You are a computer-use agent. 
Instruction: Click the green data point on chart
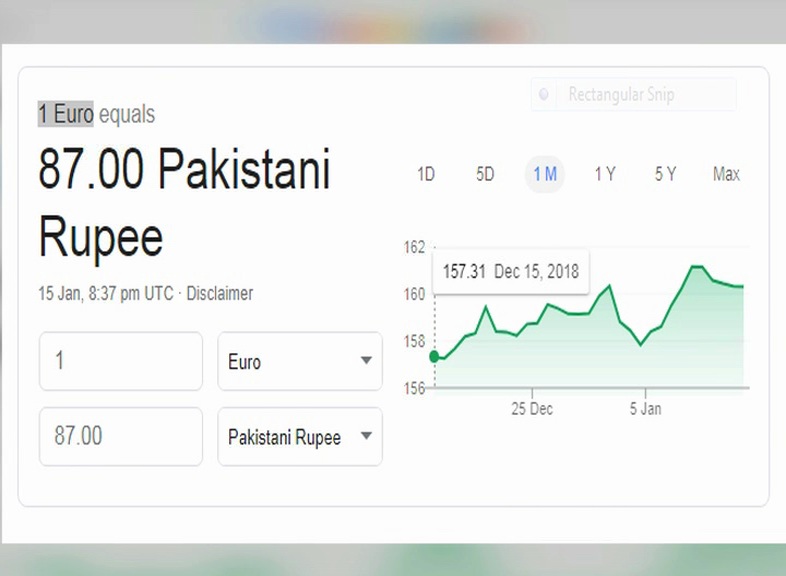tap(435, 356)
